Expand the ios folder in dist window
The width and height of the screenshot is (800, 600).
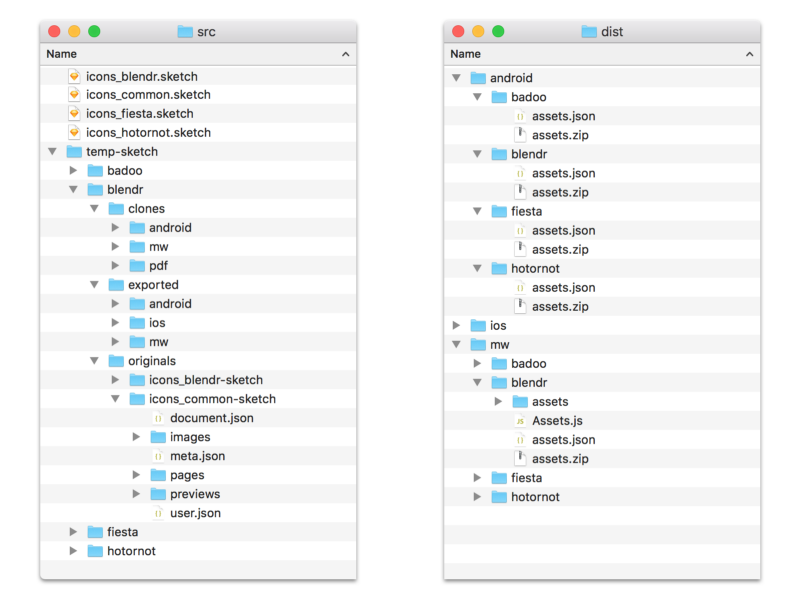point(456,326)
